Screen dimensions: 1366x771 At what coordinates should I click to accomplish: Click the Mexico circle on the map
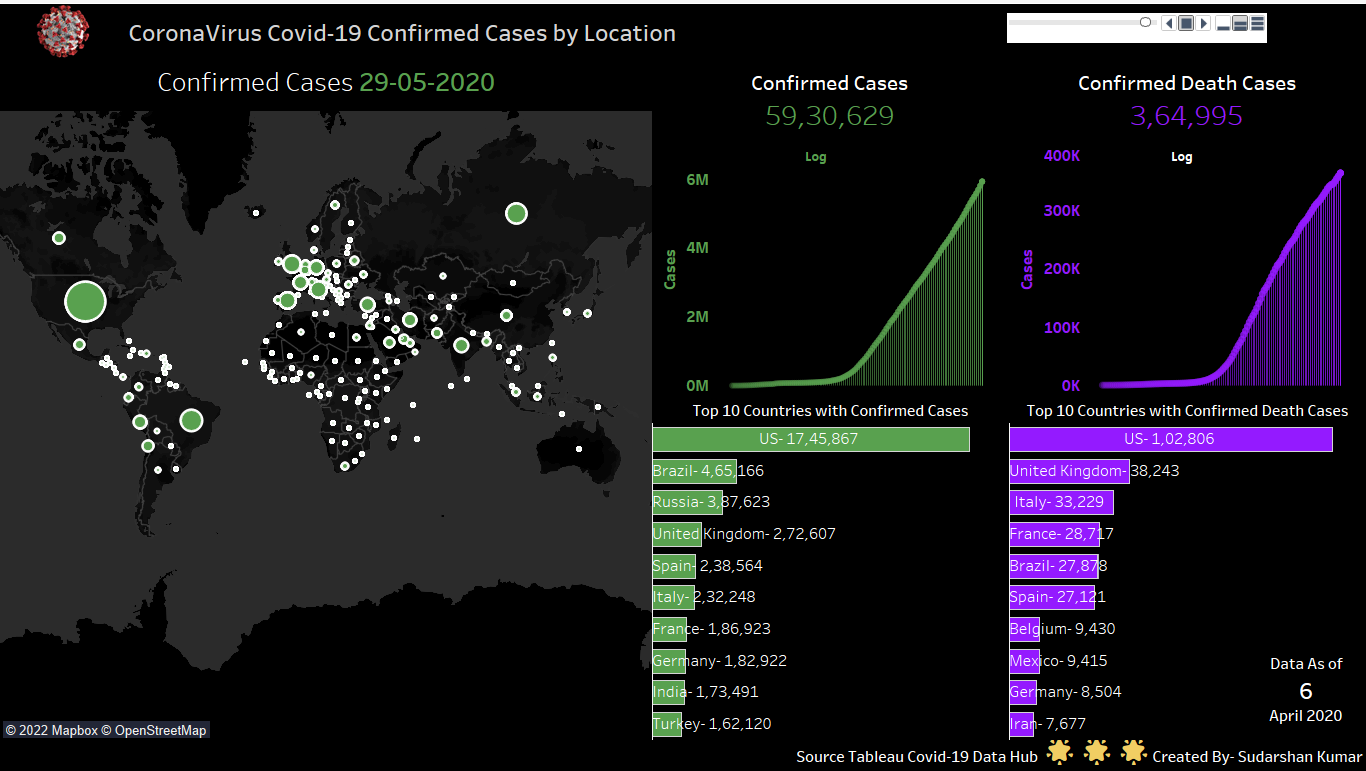tap(79, 345)
